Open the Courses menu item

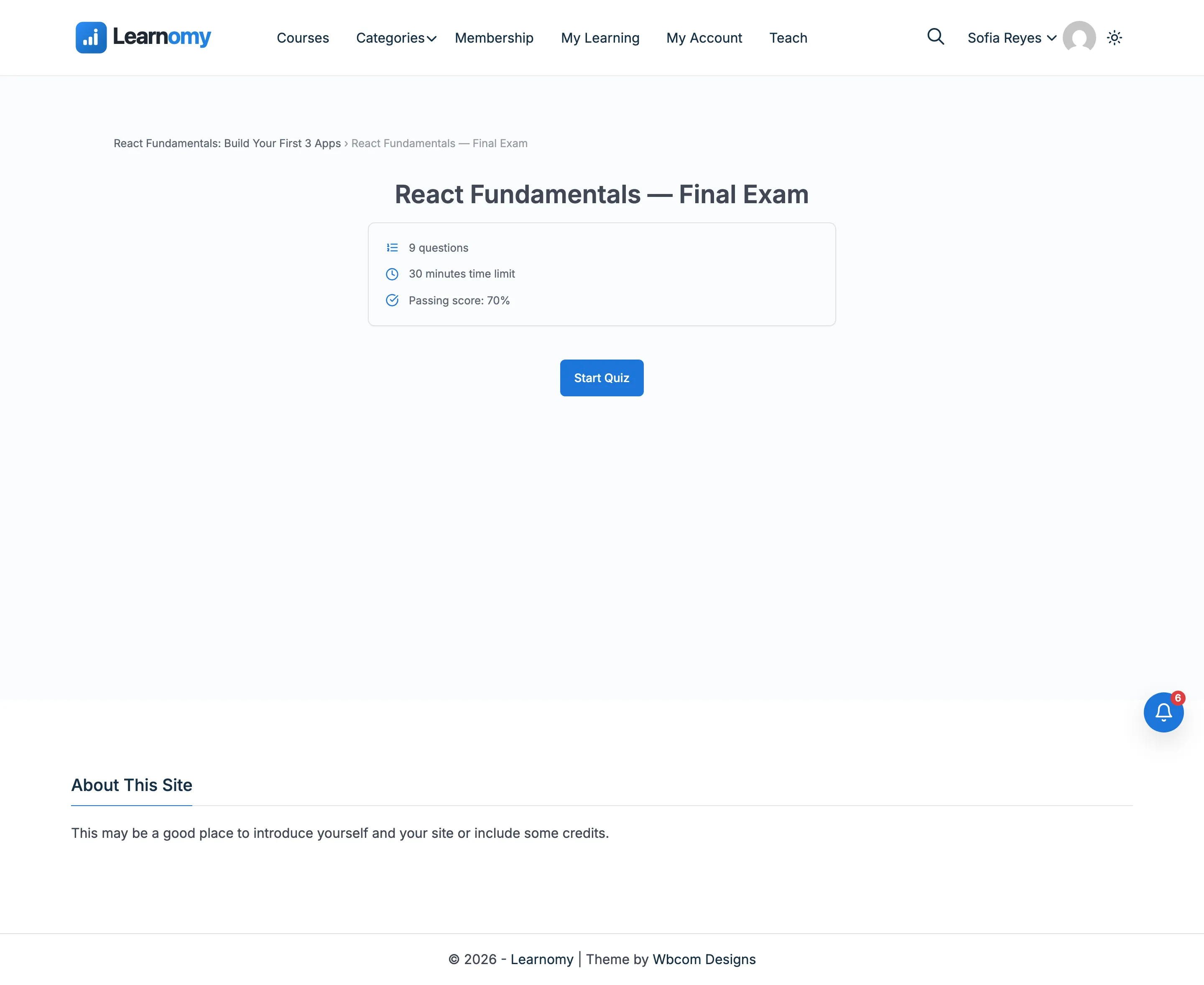tap(302, 38)
